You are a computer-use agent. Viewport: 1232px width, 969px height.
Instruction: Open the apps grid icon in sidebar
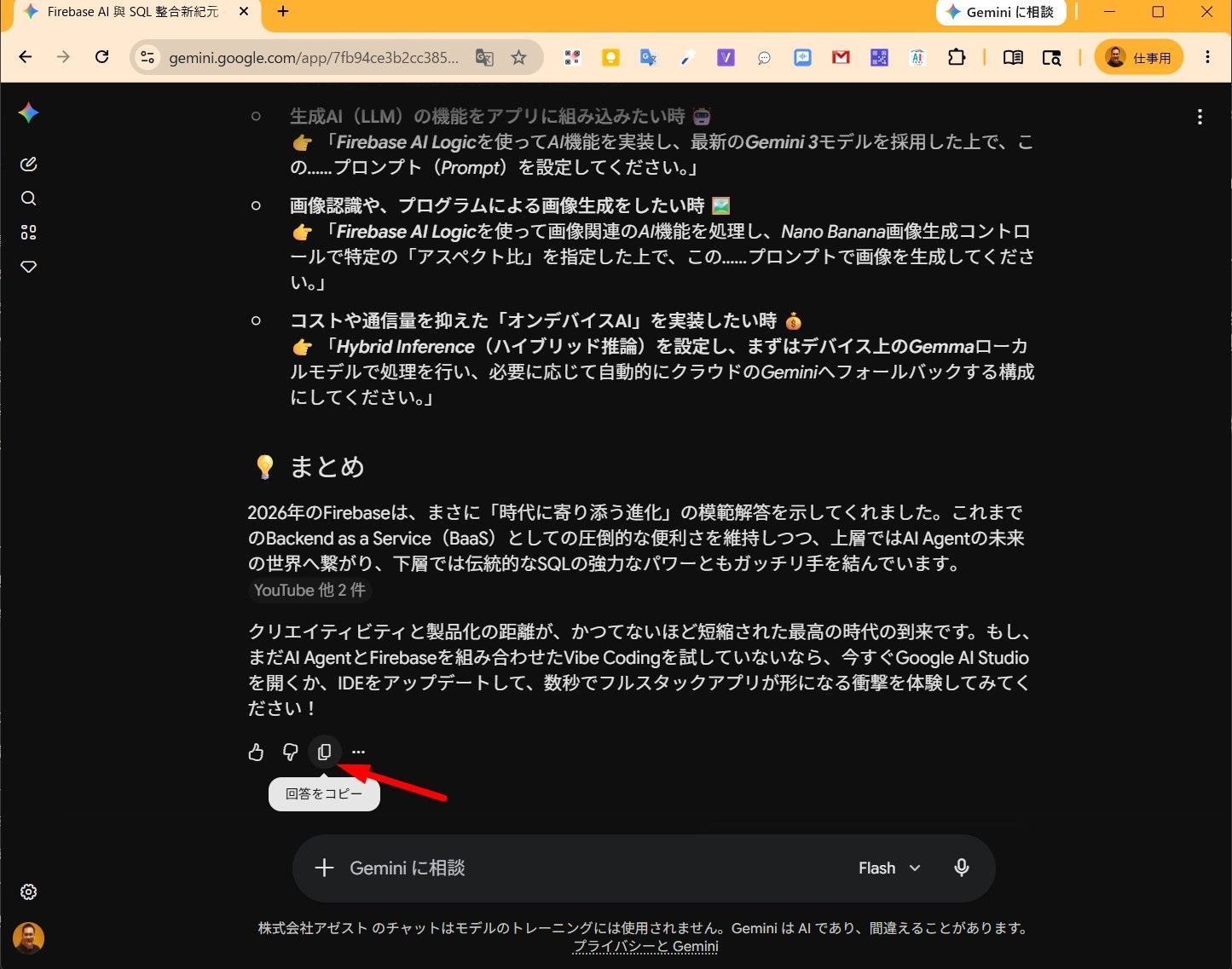tap(28, 233)
